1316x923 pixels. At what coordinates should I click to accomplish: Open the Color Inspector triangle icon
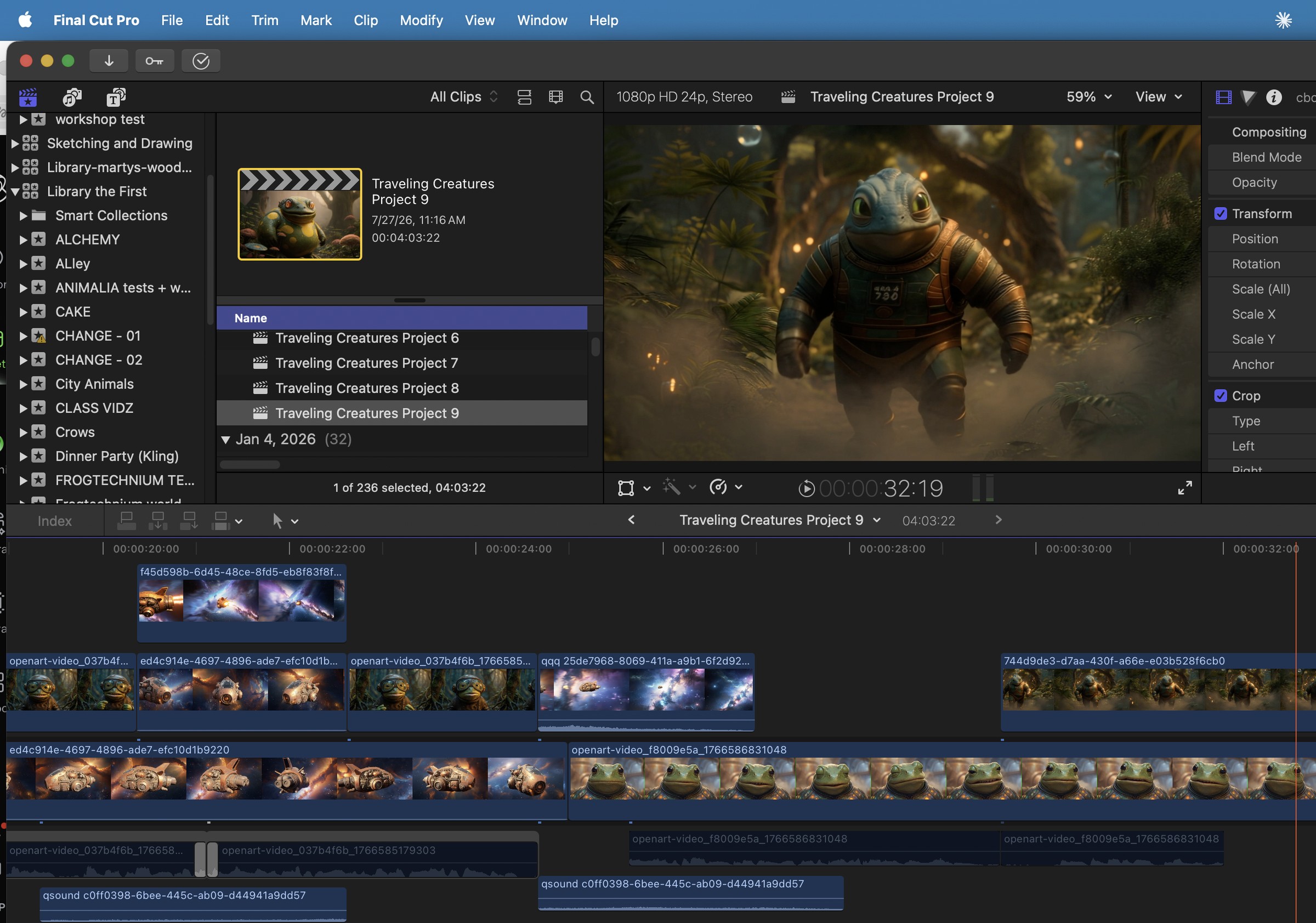pos(1248,98)
